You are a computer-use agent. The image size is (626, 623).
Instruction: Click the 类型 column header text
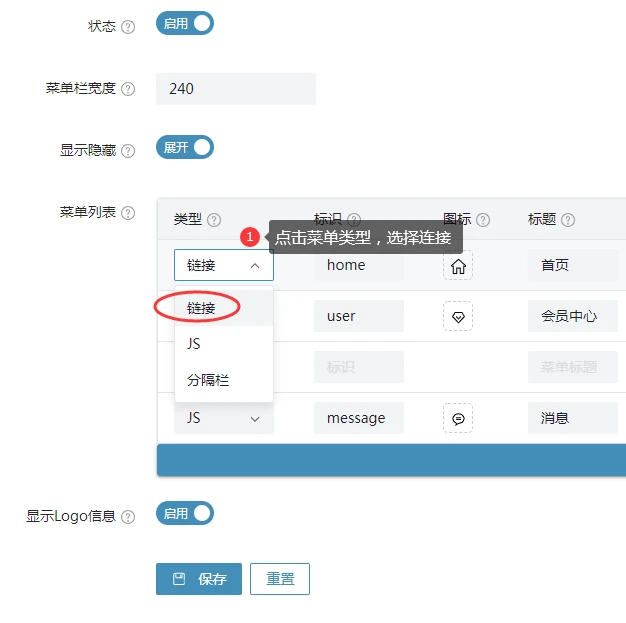tap(188, 219)
